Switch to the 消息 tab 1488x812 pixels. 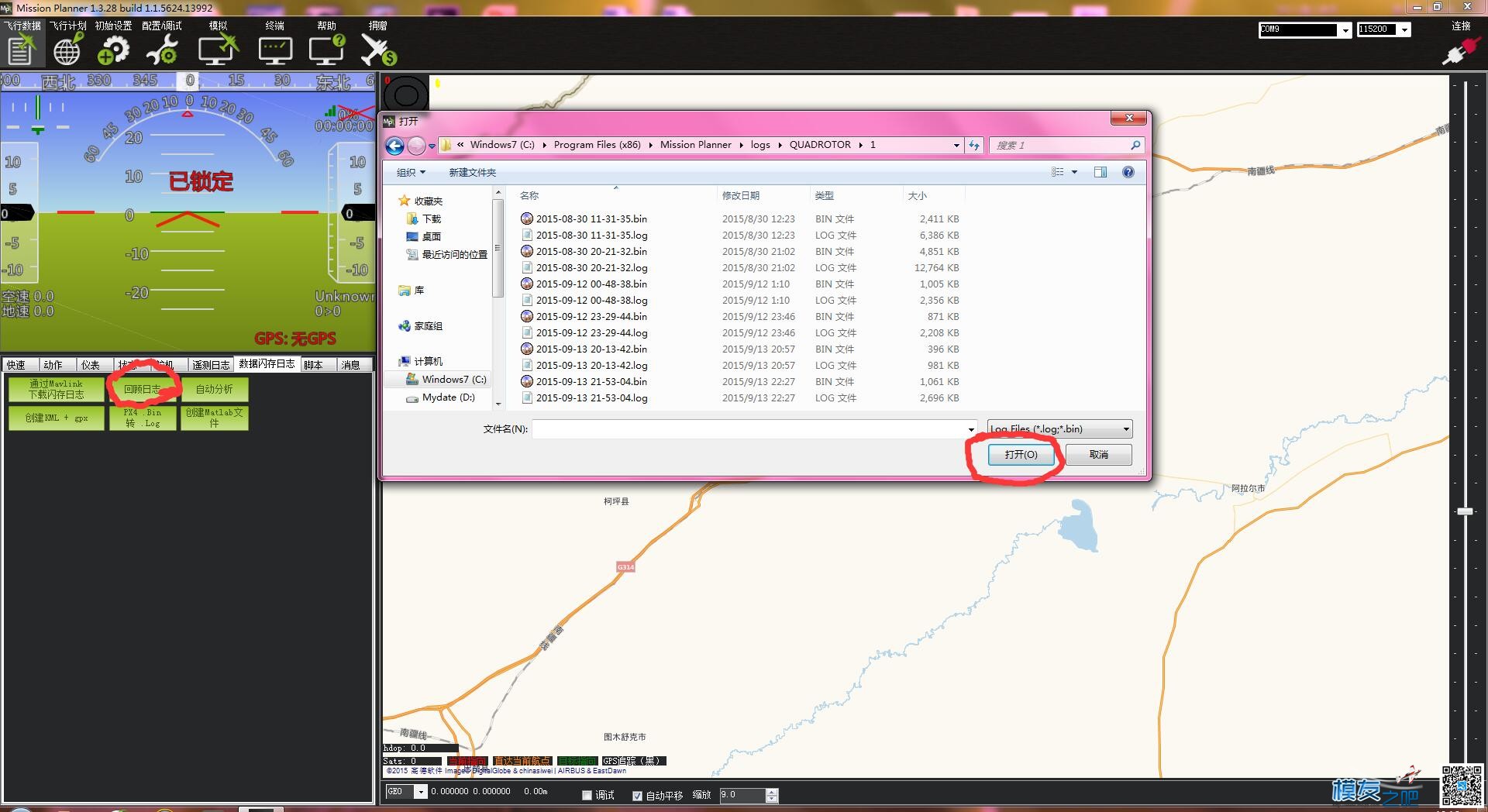coord(350,365)
